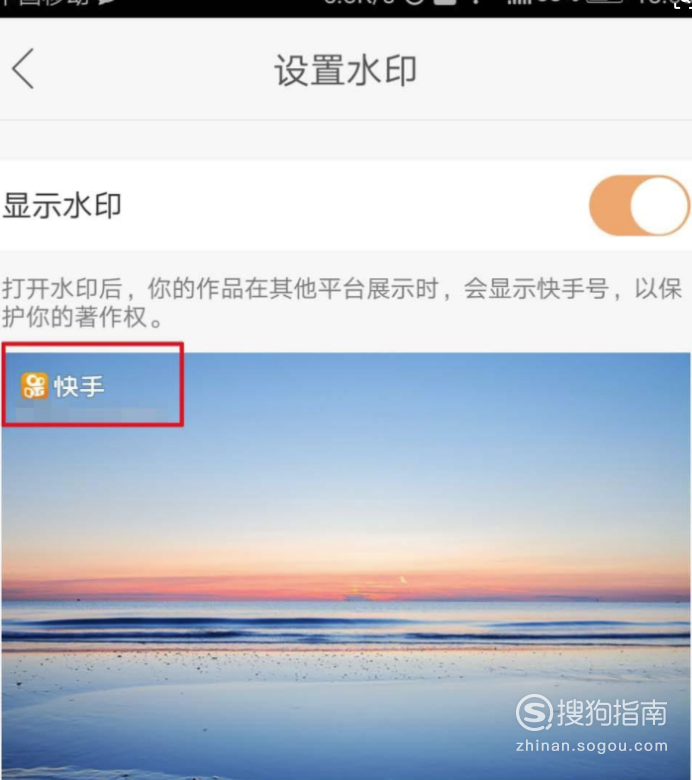The width and height of the screenshot is (692, 780).
Task: Tap the battery icon in status bar
Action: (604, 2)
